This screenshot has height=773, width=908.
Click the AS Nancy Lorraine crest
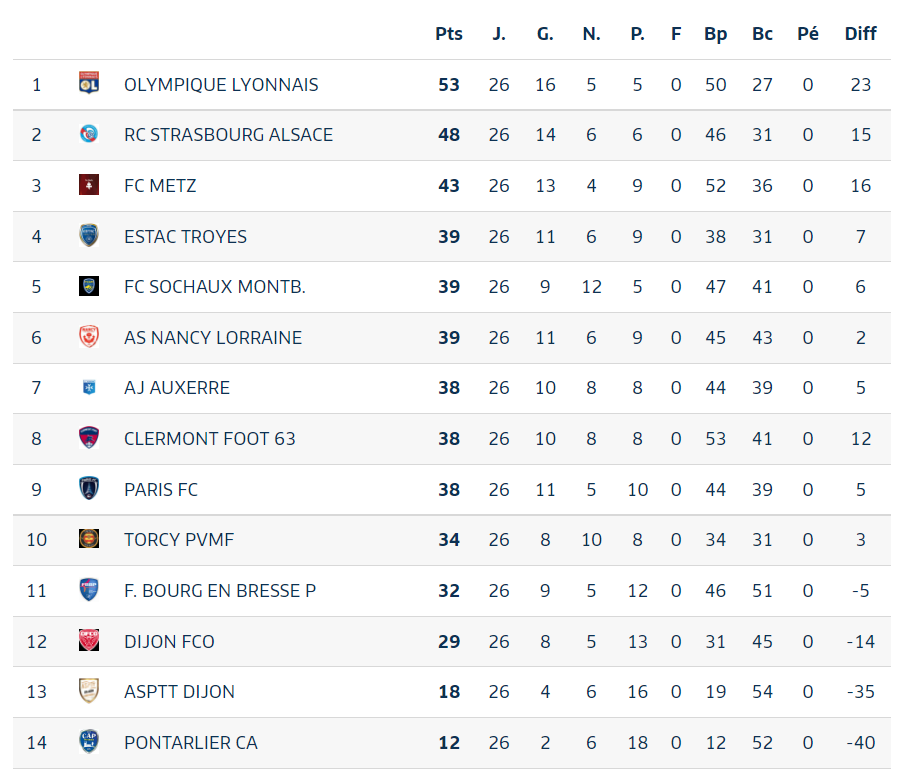click(89, 337)
